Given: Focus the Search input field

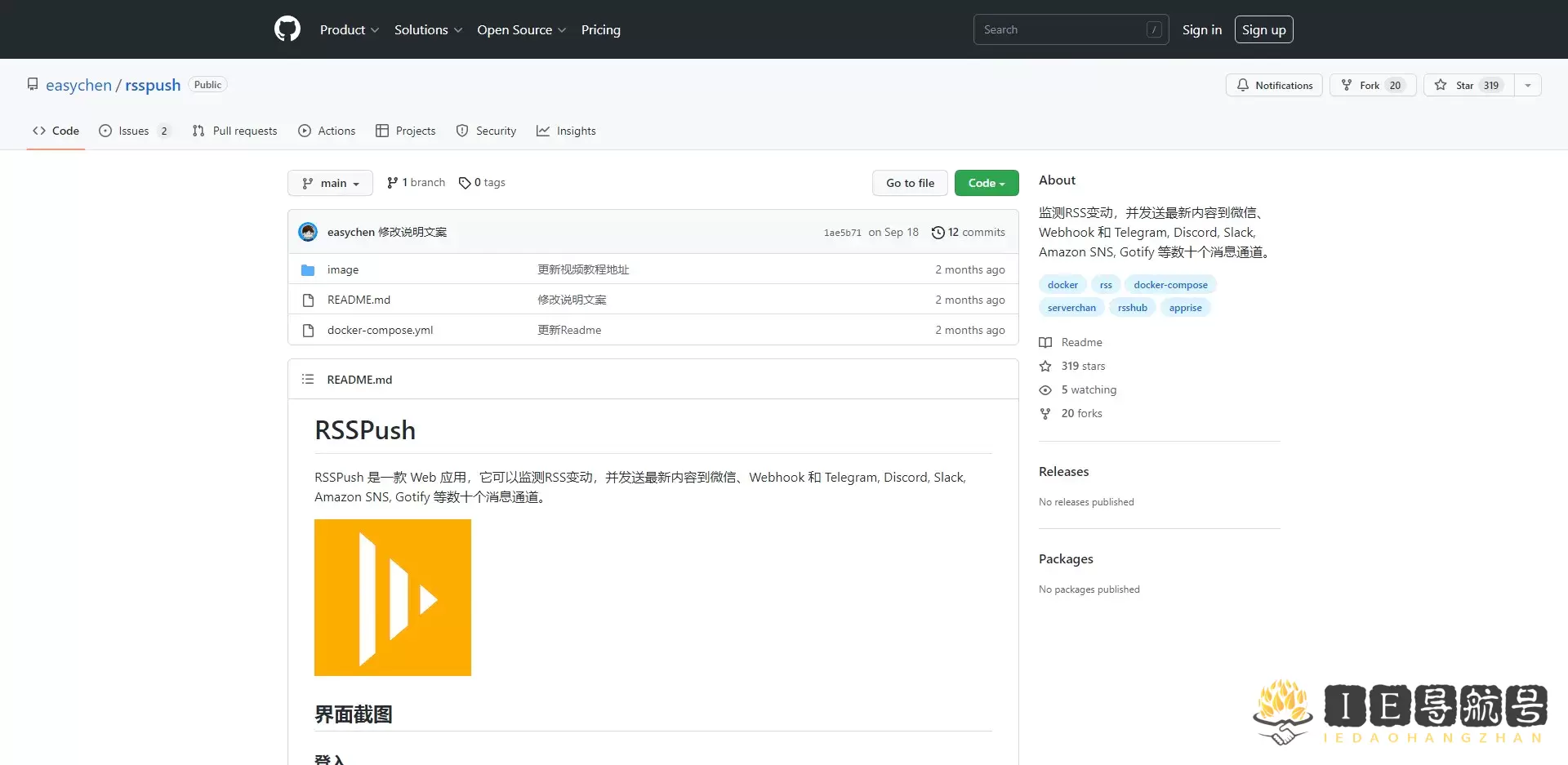Looking at the screenshot, I should coord(1062,30).
